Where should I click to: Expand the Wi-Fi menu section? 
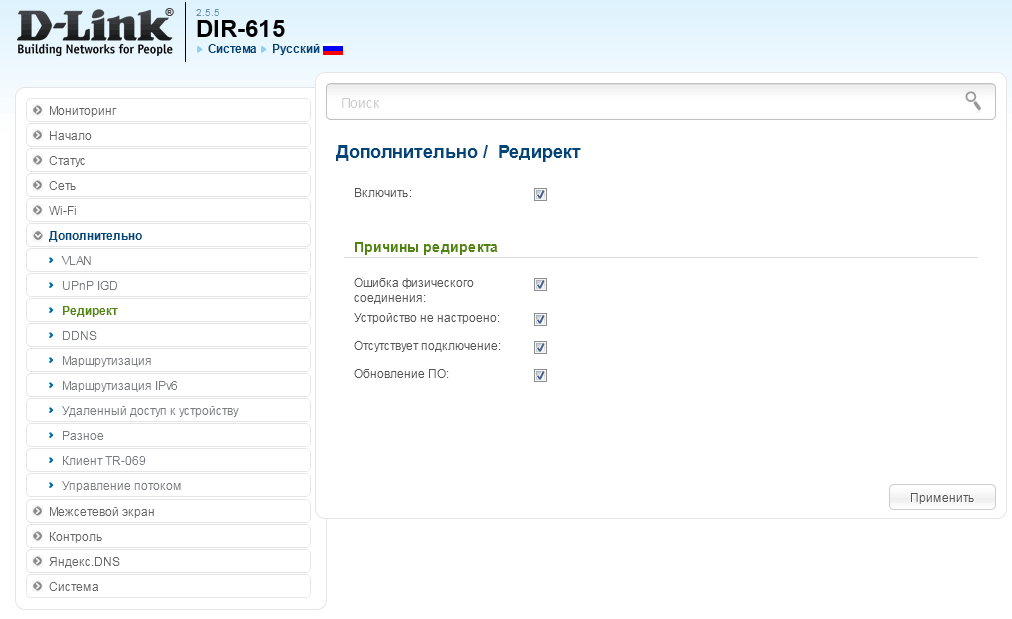tap(168, 210)
